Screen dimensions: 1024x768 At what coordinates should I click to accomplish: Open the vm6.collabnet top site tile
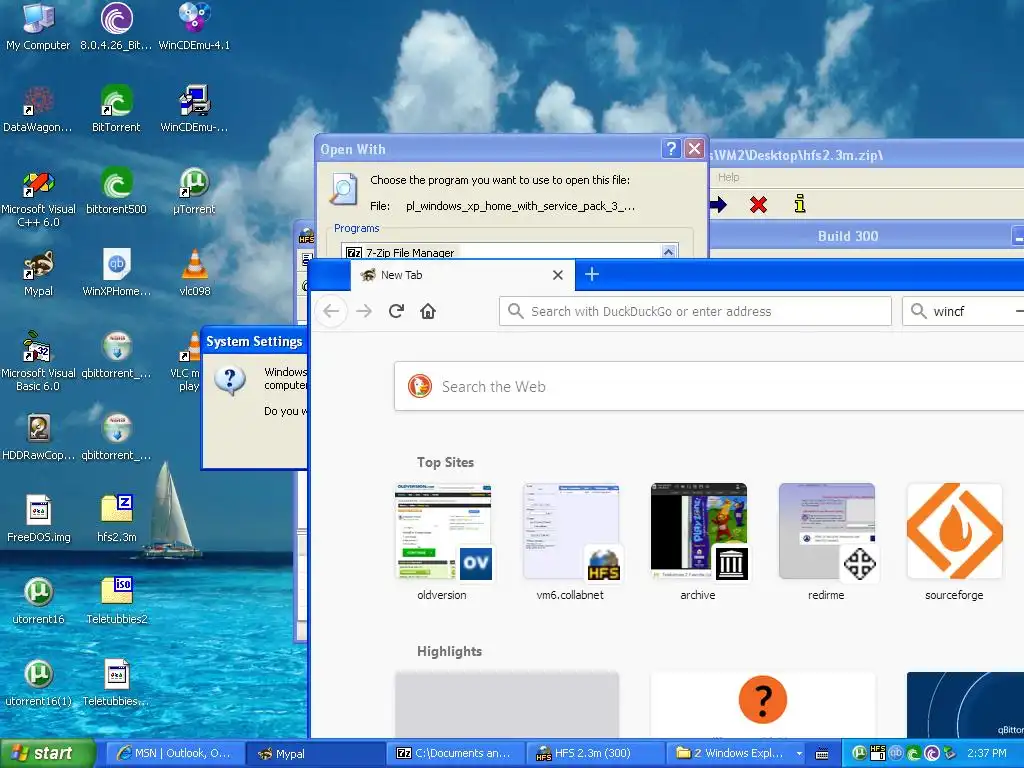click(x=570, y=542)
